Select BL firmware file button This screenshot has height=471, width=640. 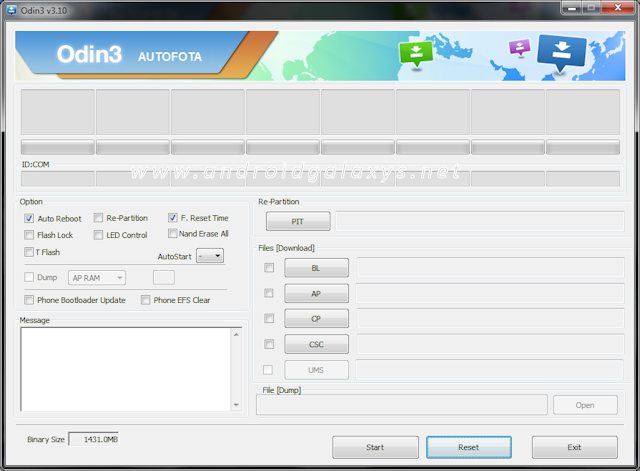(x=316, y=268)
